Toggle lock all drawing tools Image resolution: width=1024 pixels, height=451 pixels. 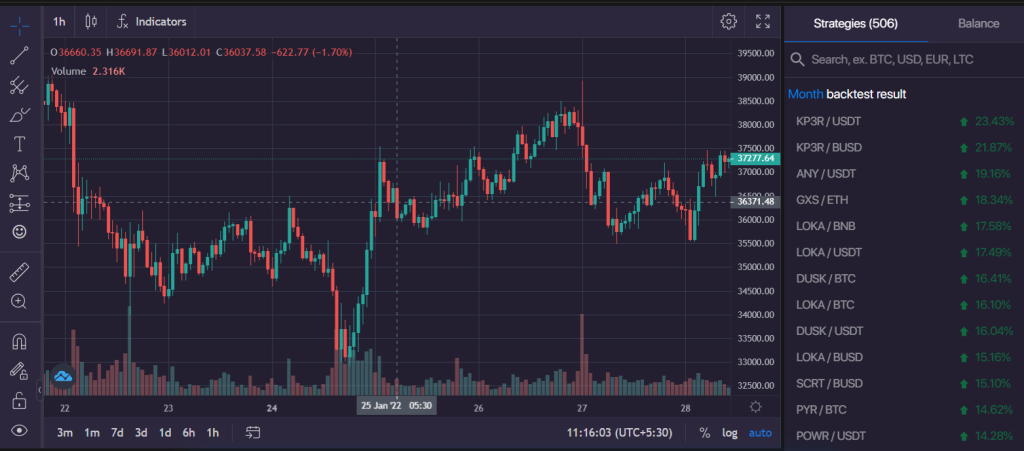[x=20, y=401]
